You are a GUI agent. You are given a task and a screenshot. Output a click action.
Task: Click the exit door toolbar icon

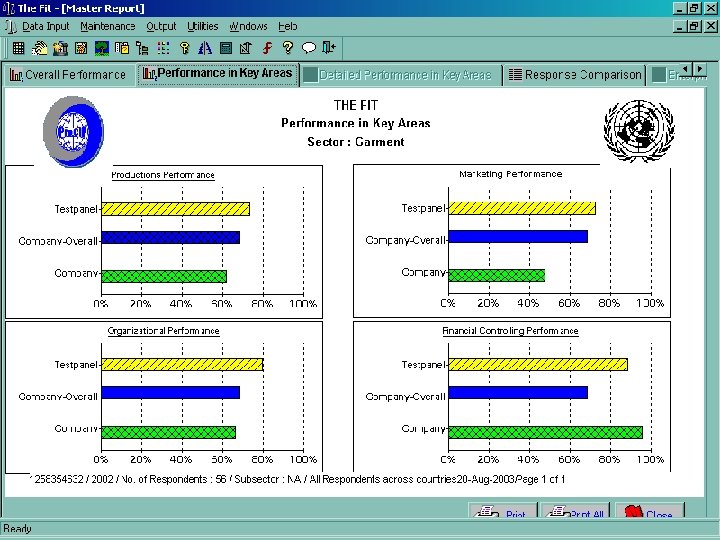pyautogui.click(x=329, y=47)
